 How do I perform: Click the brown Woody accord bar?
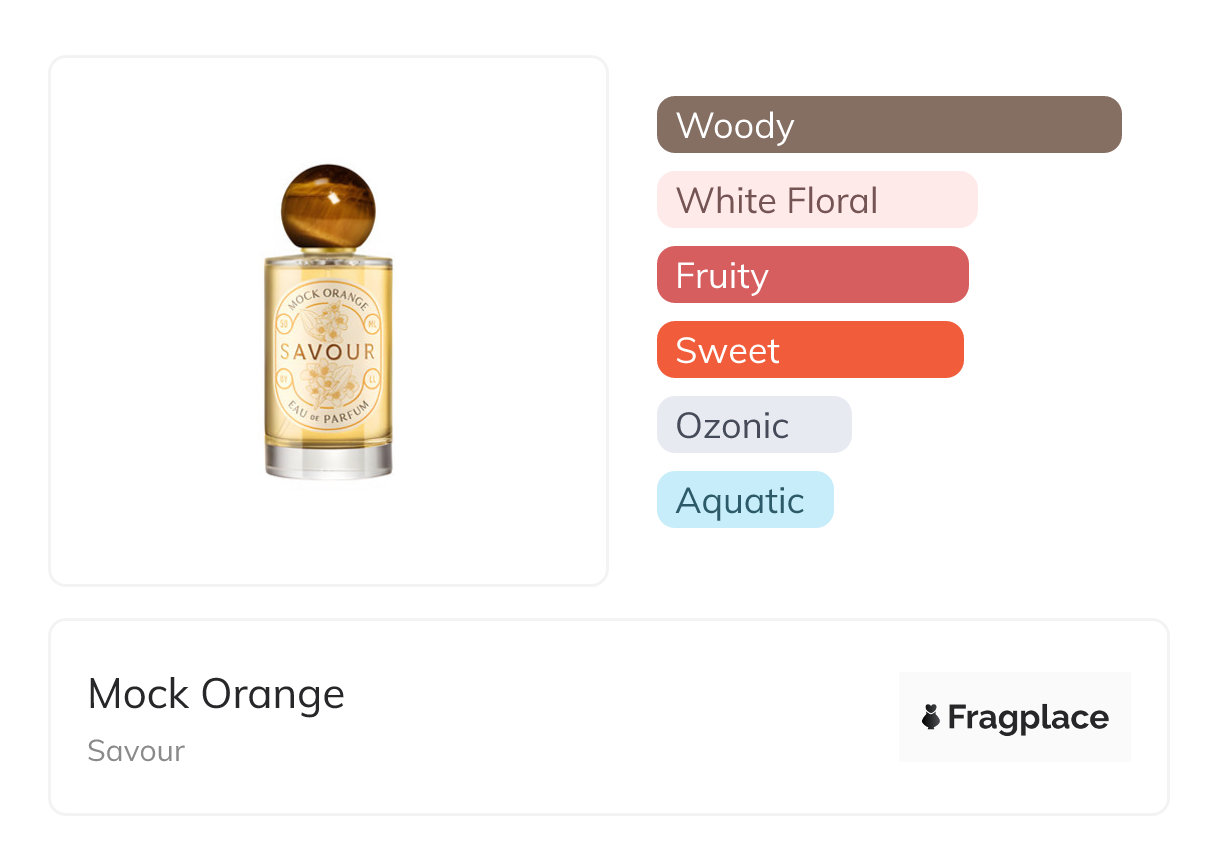coord(888,125)
